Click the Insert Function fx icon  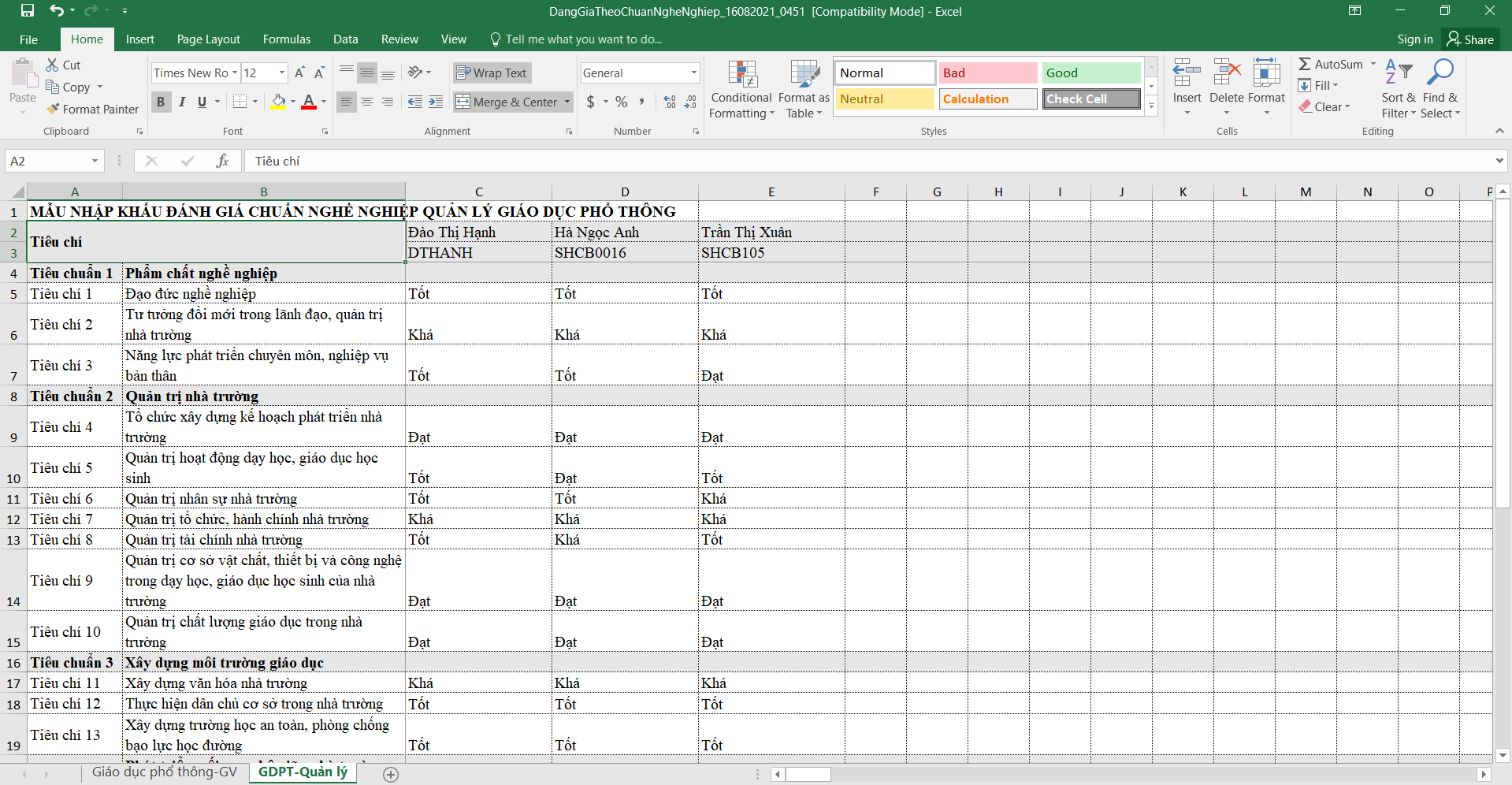(x=222, y=161)
